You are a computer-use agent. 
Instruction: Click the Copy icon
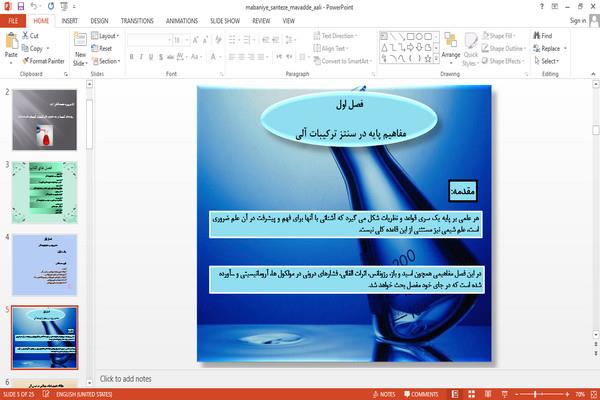[25, 48]
